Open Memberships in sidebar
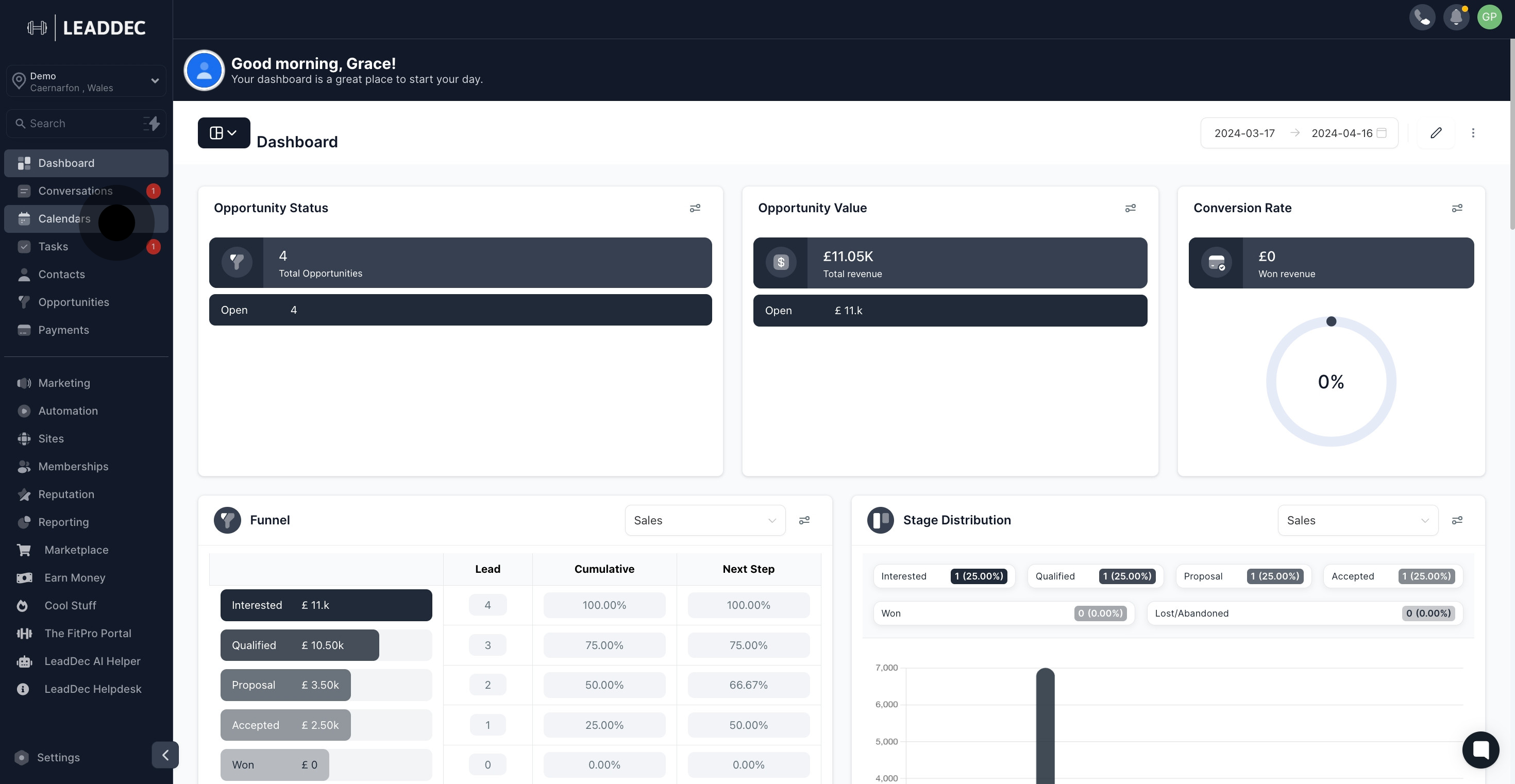1515x784 pixels. pos(86,466)
